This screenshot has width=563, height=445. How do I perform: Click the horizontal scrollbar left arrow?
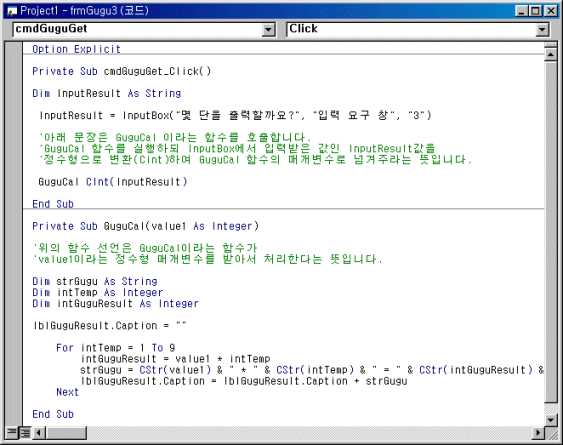(39, 433)
